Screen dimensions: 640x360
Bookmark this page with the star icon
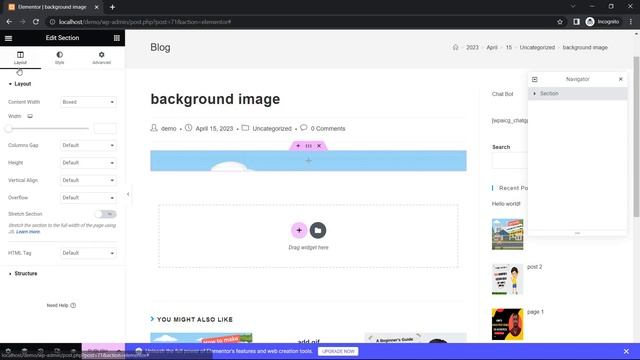560,22
